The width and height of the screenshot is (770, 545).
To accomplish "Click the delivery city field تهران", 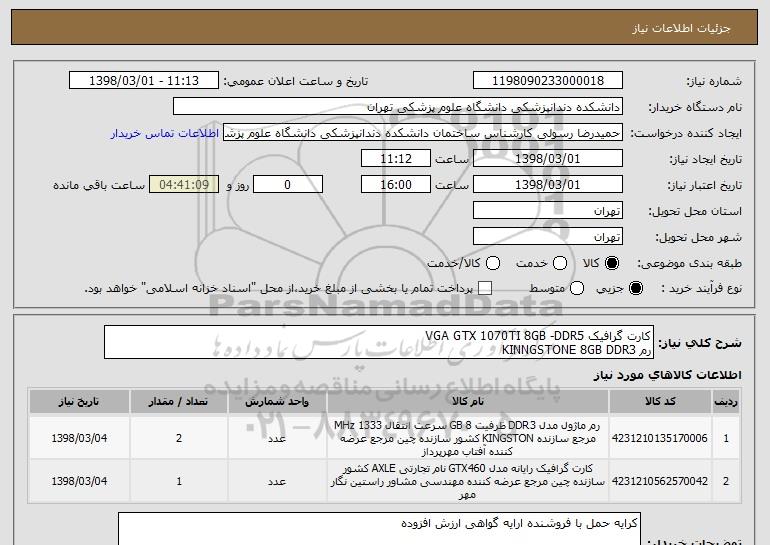I will [x=548, y=237].
